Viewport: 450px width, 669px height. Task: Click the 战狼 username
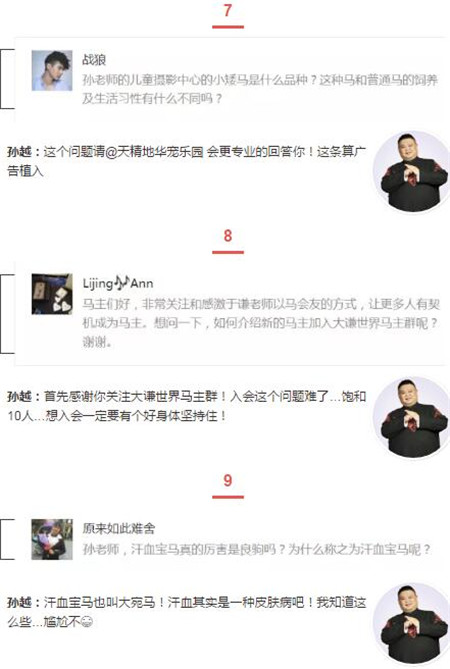(x=94, y=60)
